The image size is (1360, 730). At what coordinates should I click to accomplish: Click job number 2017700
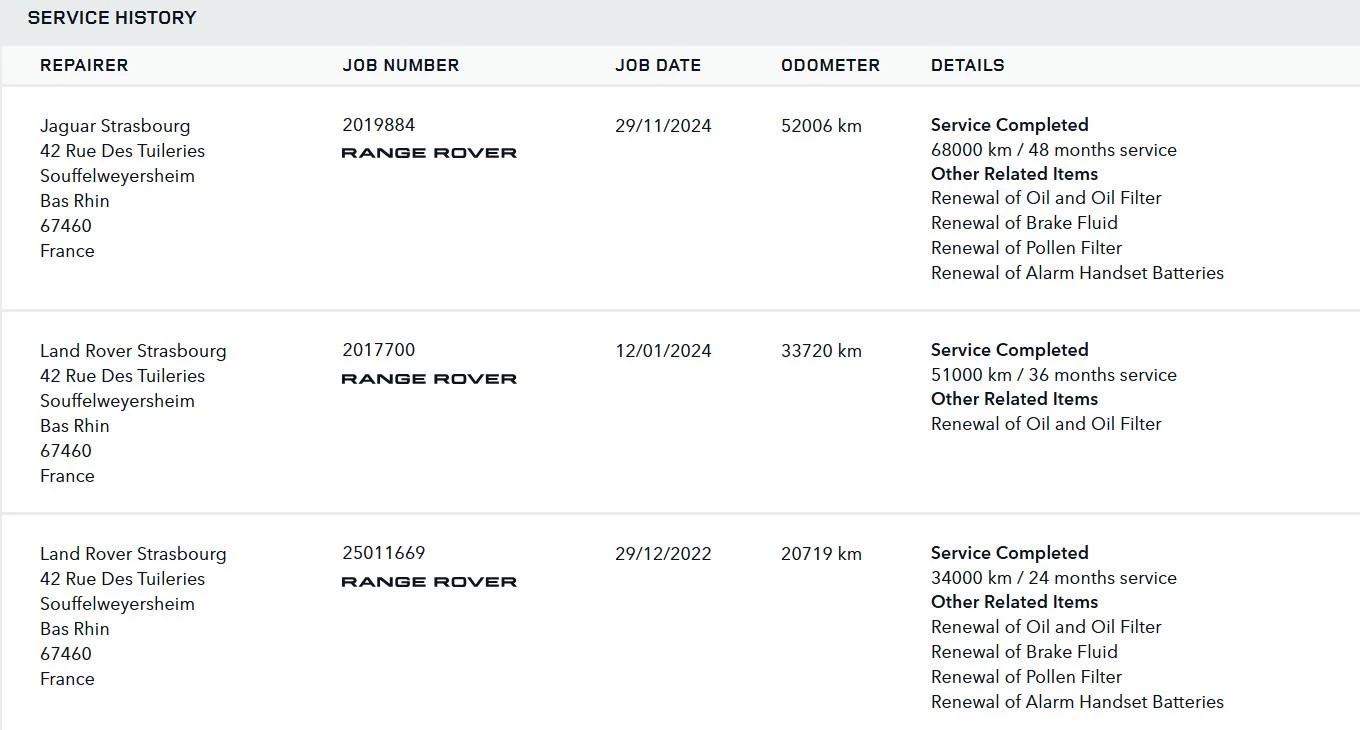point(378,350)
